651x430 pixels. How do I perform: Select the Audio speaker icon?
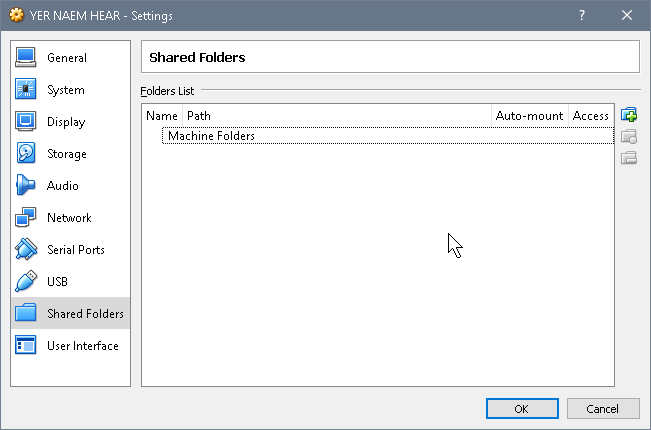[x=26, y=185]
